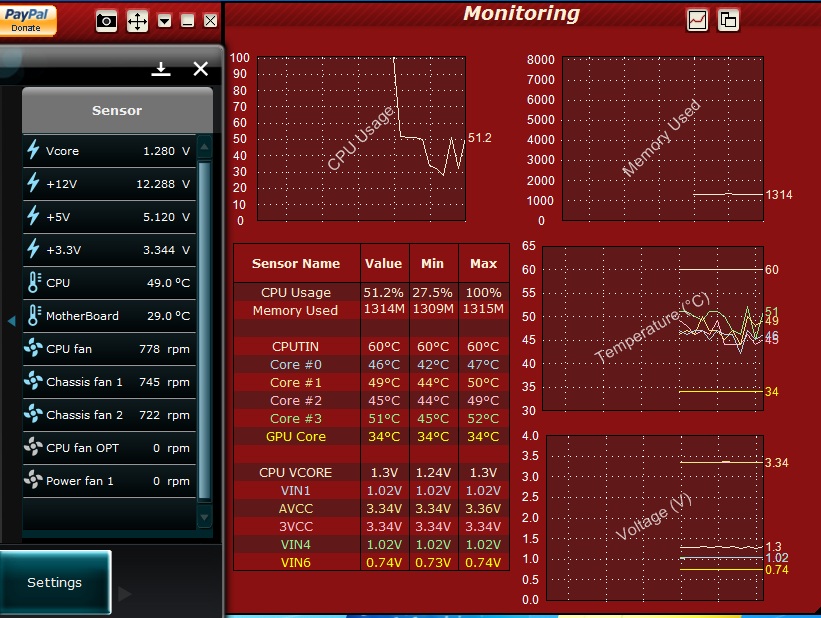Click the PayPal Donate button
The width and height of the screenshot is (821, 618).
(27, 19)
